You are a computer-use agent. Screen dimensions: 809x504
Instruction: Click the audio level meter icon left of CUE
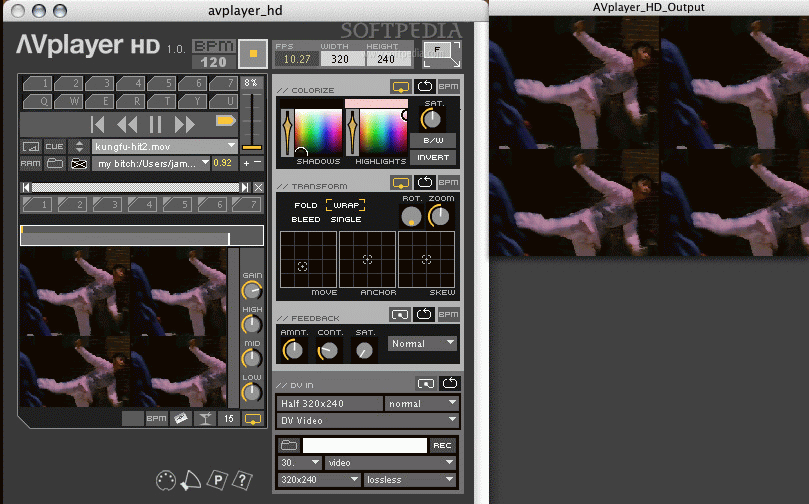31,147
